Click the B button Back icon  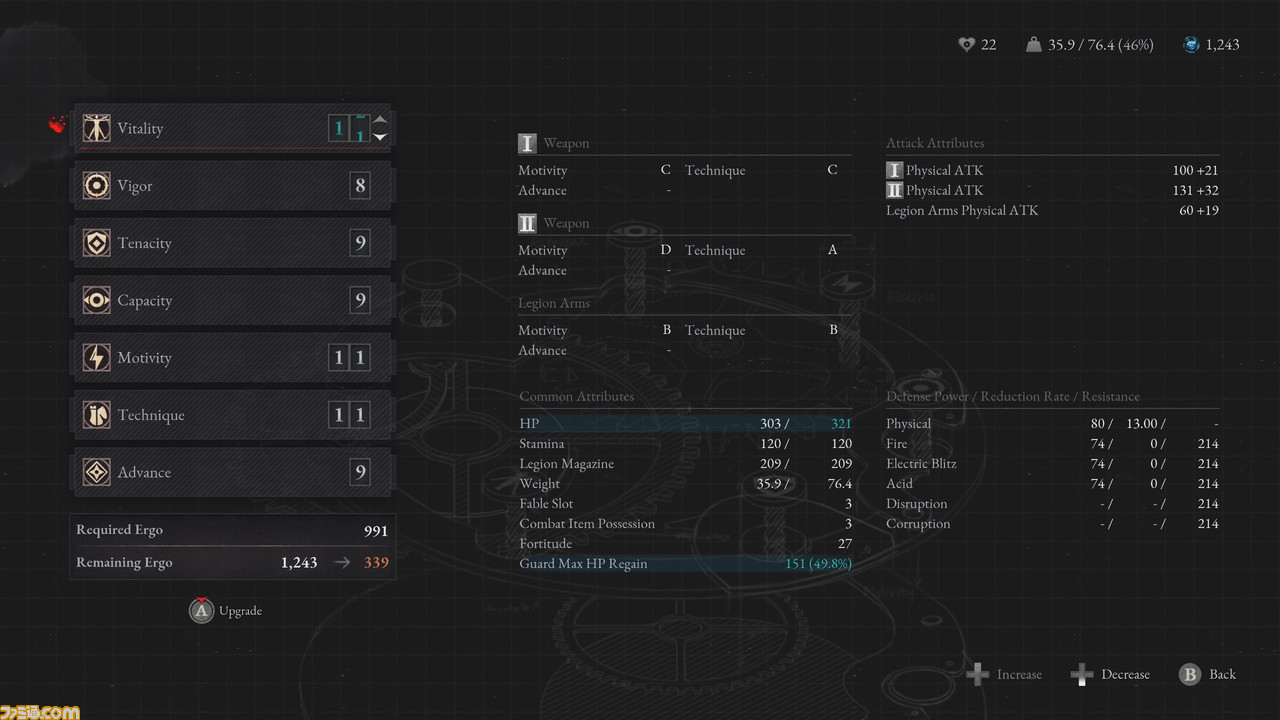pos(1189,674)
